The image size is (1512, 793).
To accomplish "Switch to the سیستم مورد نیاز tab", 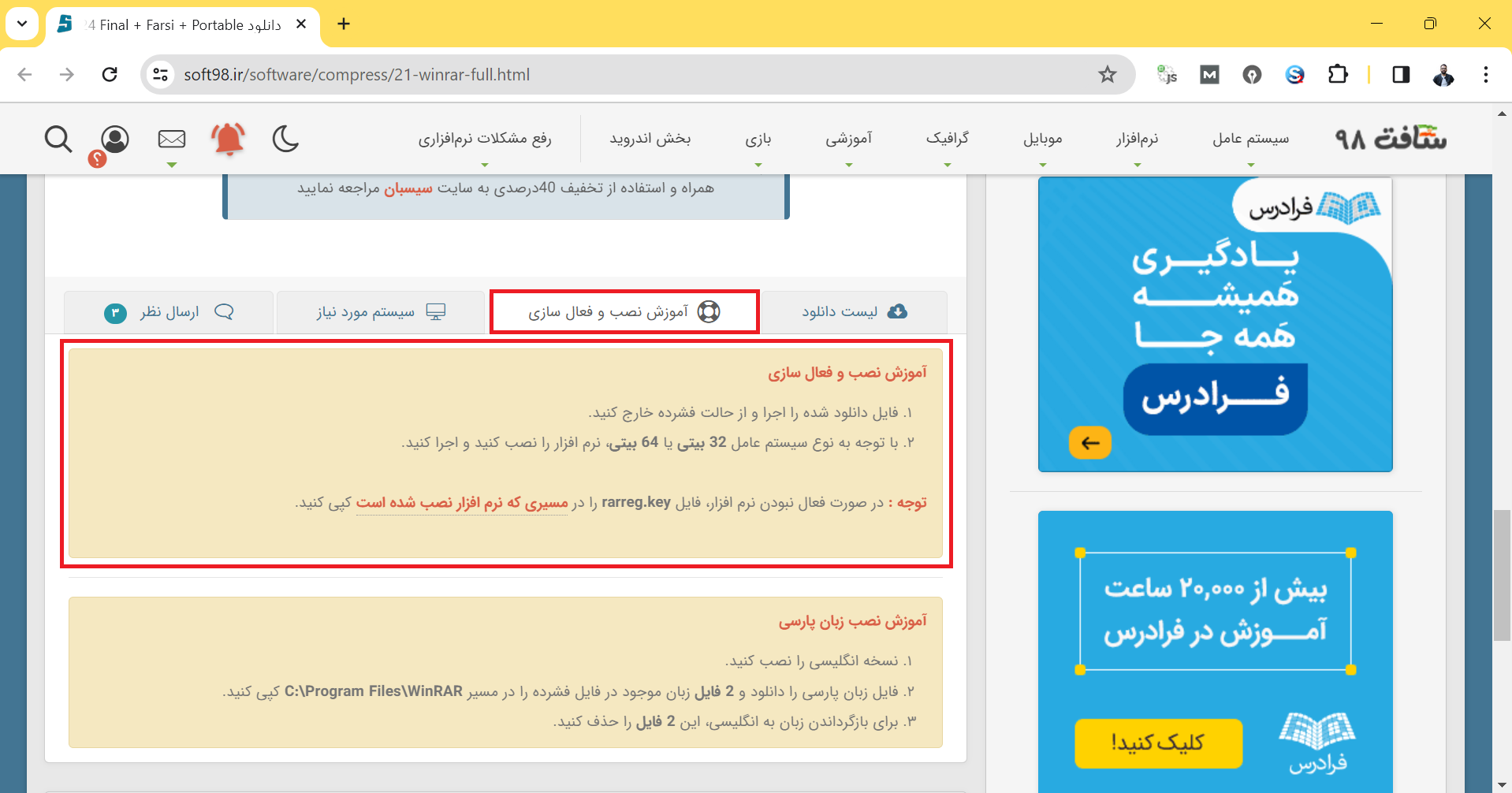I will (381, 312).
